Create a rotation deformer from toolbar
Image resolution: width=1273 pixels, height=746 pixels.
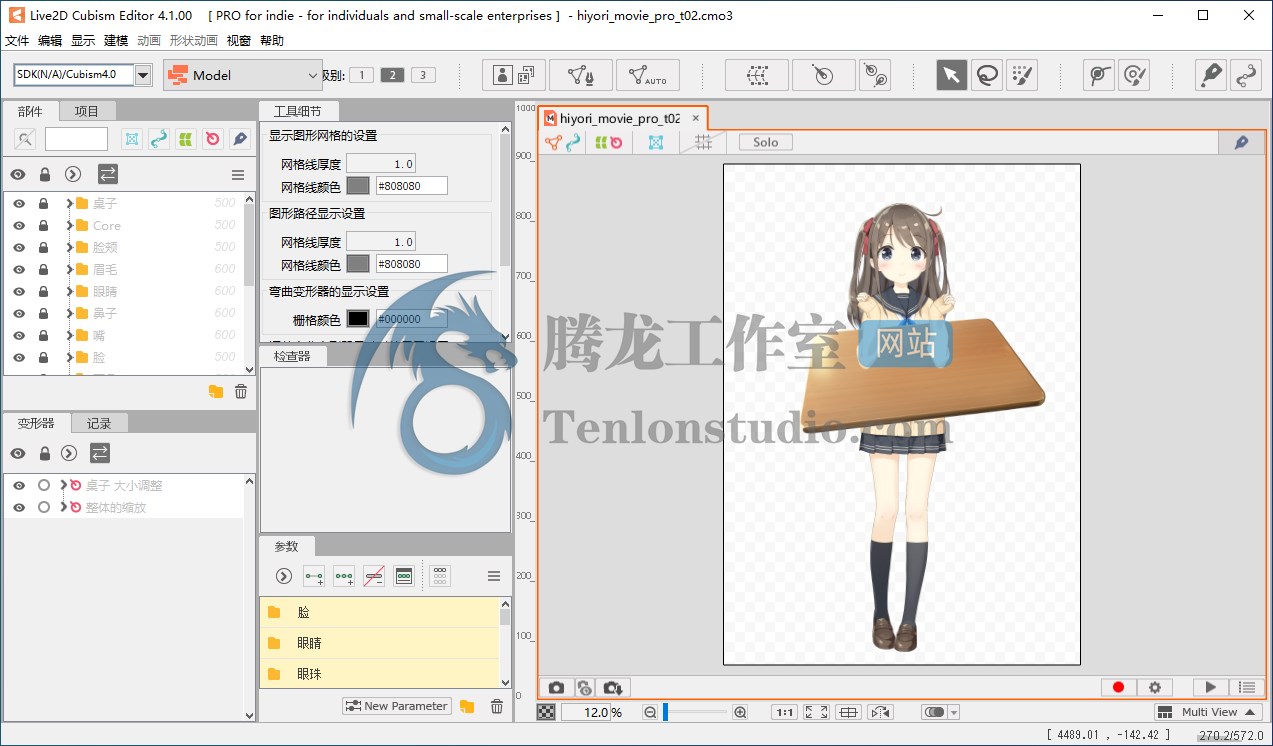tap(824, 75)
